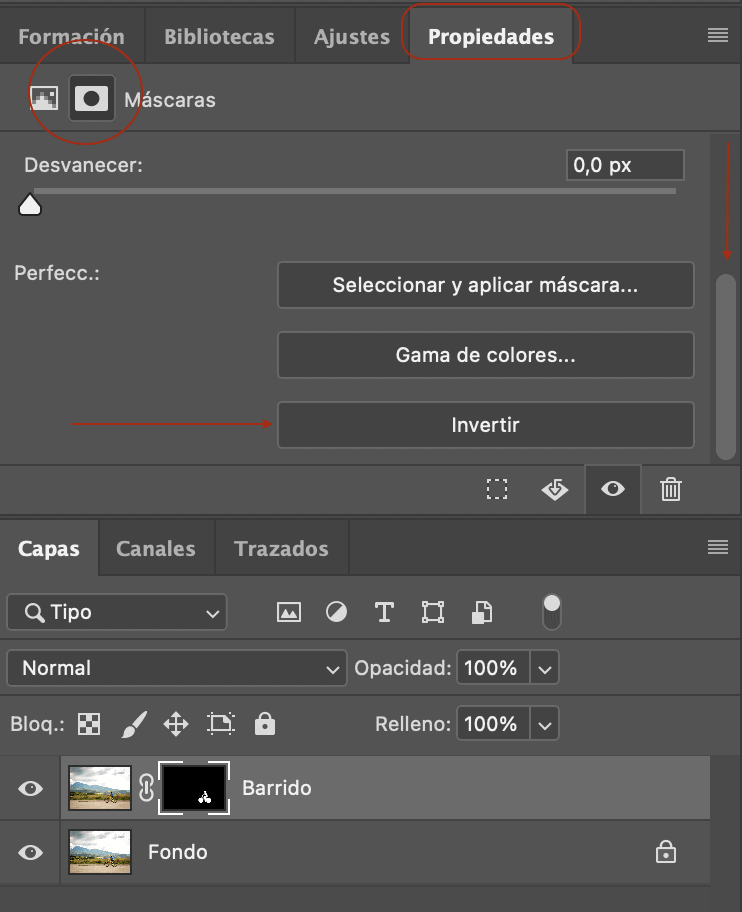The width and height of the screenshot is (742, 912).
Task: Load selection from mask icon
Action: [x=497, y=489]
